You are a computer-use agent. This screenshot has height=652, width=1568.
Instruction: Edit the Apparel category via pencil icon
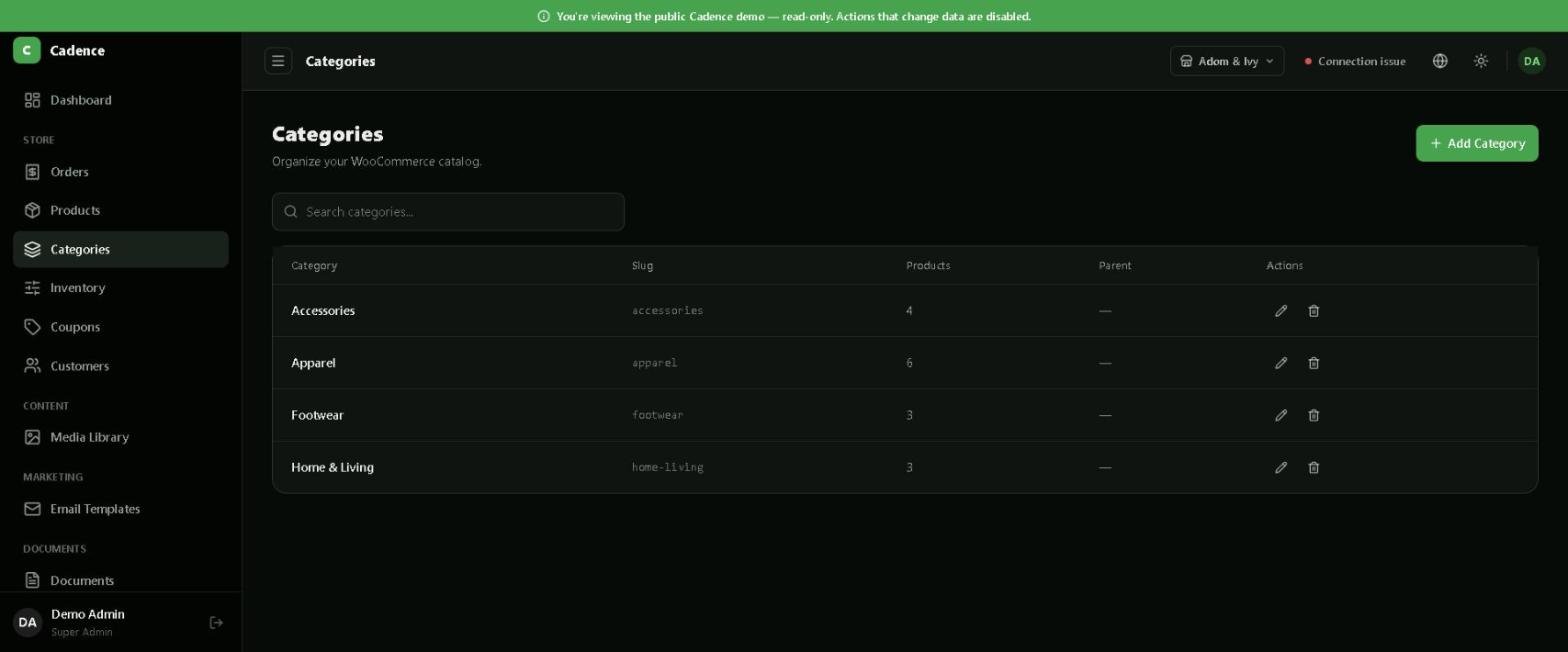[1280, 363]
